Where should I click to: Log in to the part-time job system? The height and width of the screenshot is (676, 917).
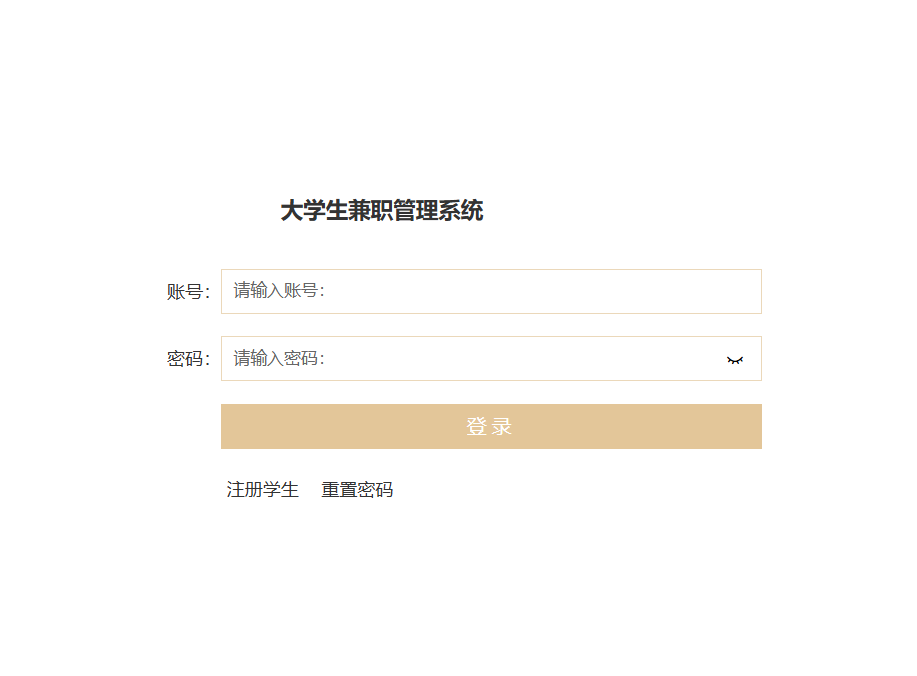tap(491, 427)
